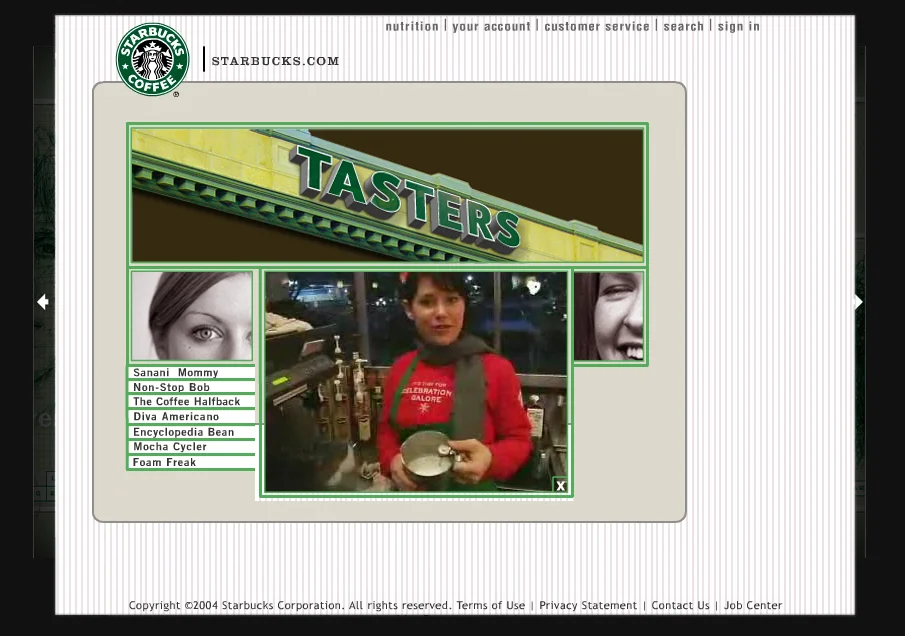
Task: Go to previous slide with left arrow
Action: click(43, 301)
